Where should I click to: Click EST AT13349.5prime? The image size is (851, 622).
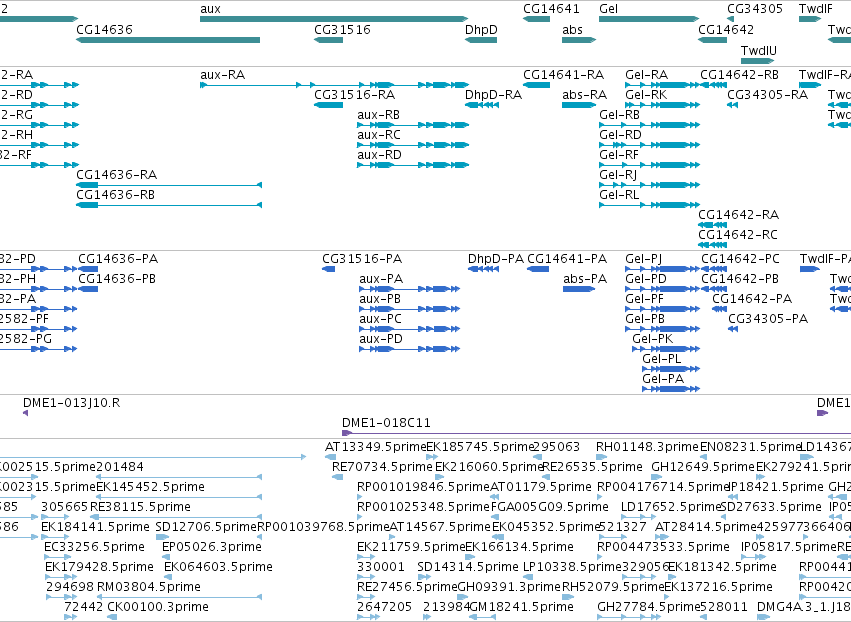click(376, 447)
